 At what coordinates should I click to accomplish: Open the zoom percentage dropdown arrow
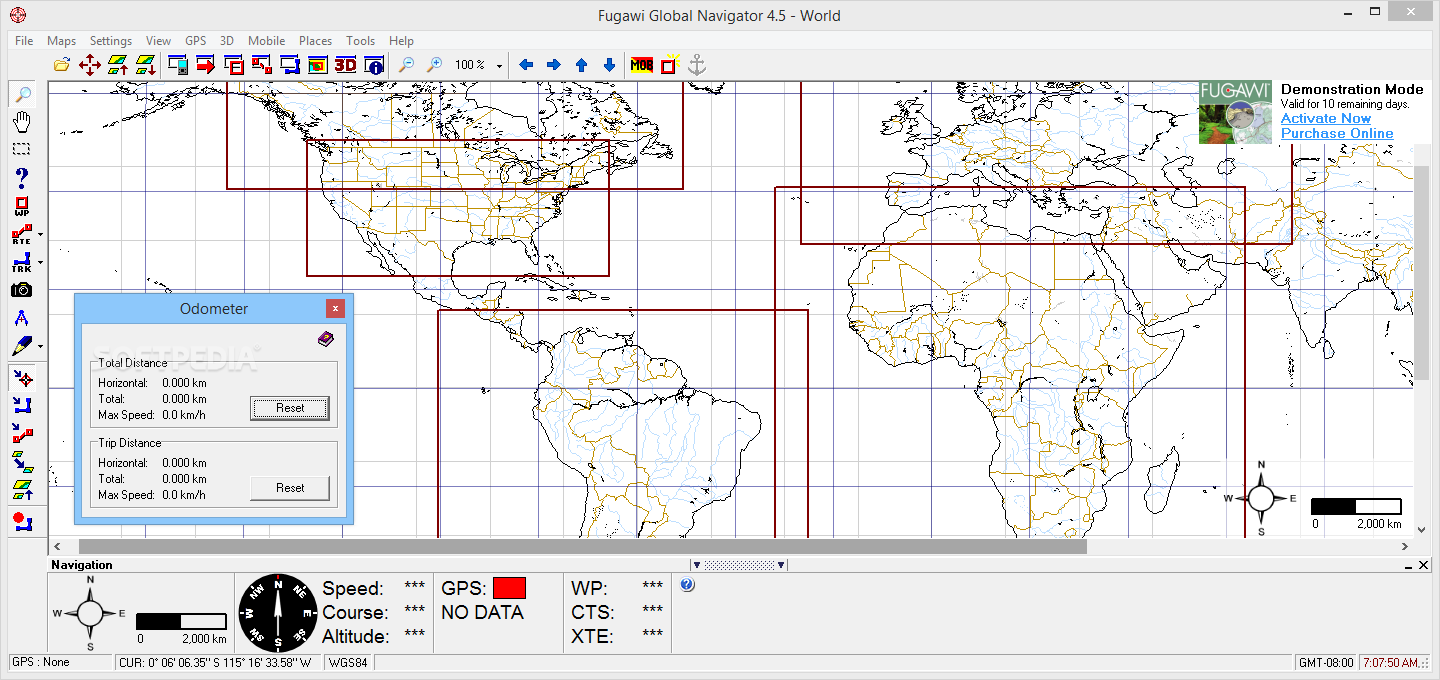499,66
